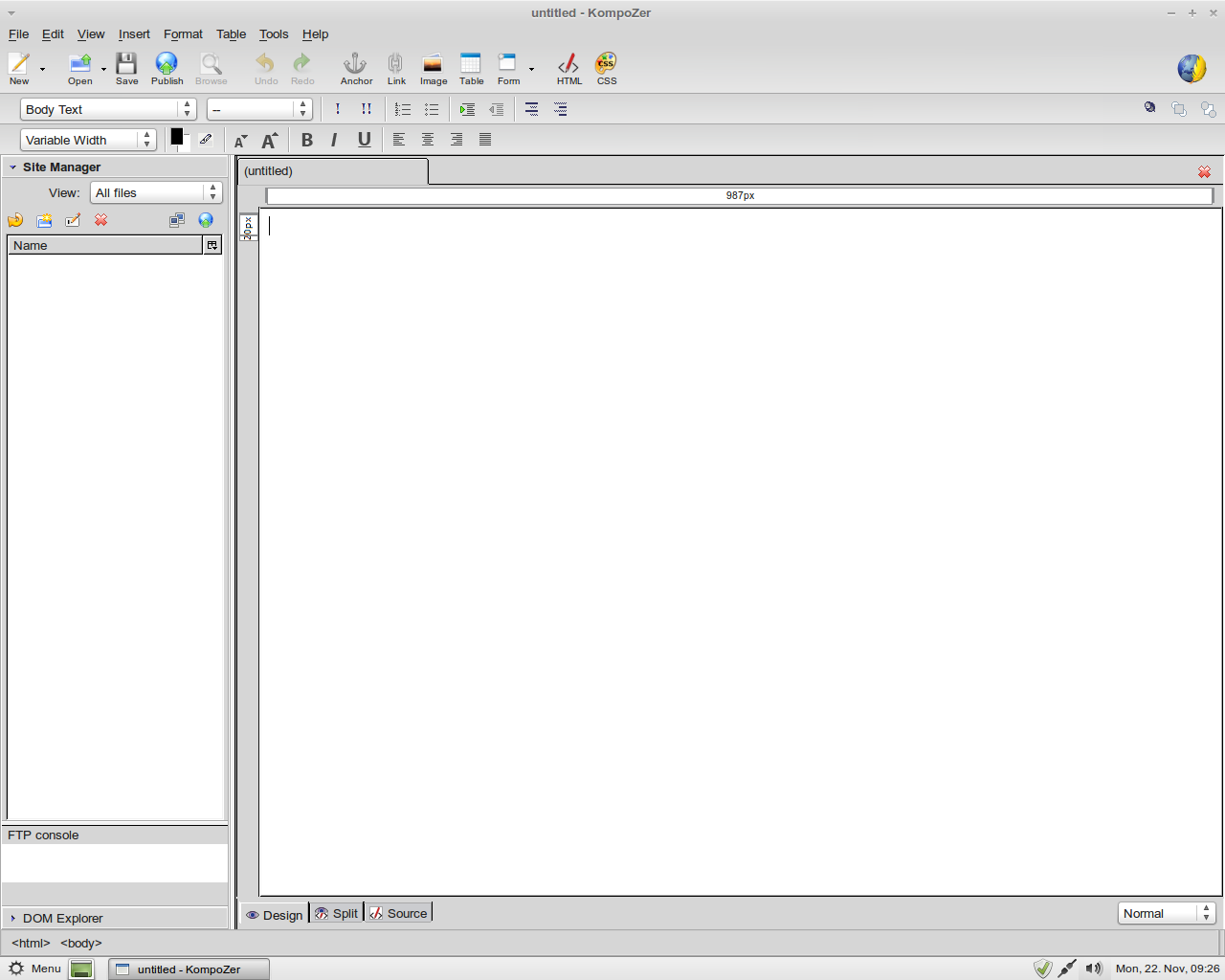Select the Design view tab
Screen dimensions: 1225x980
[275, 915]
